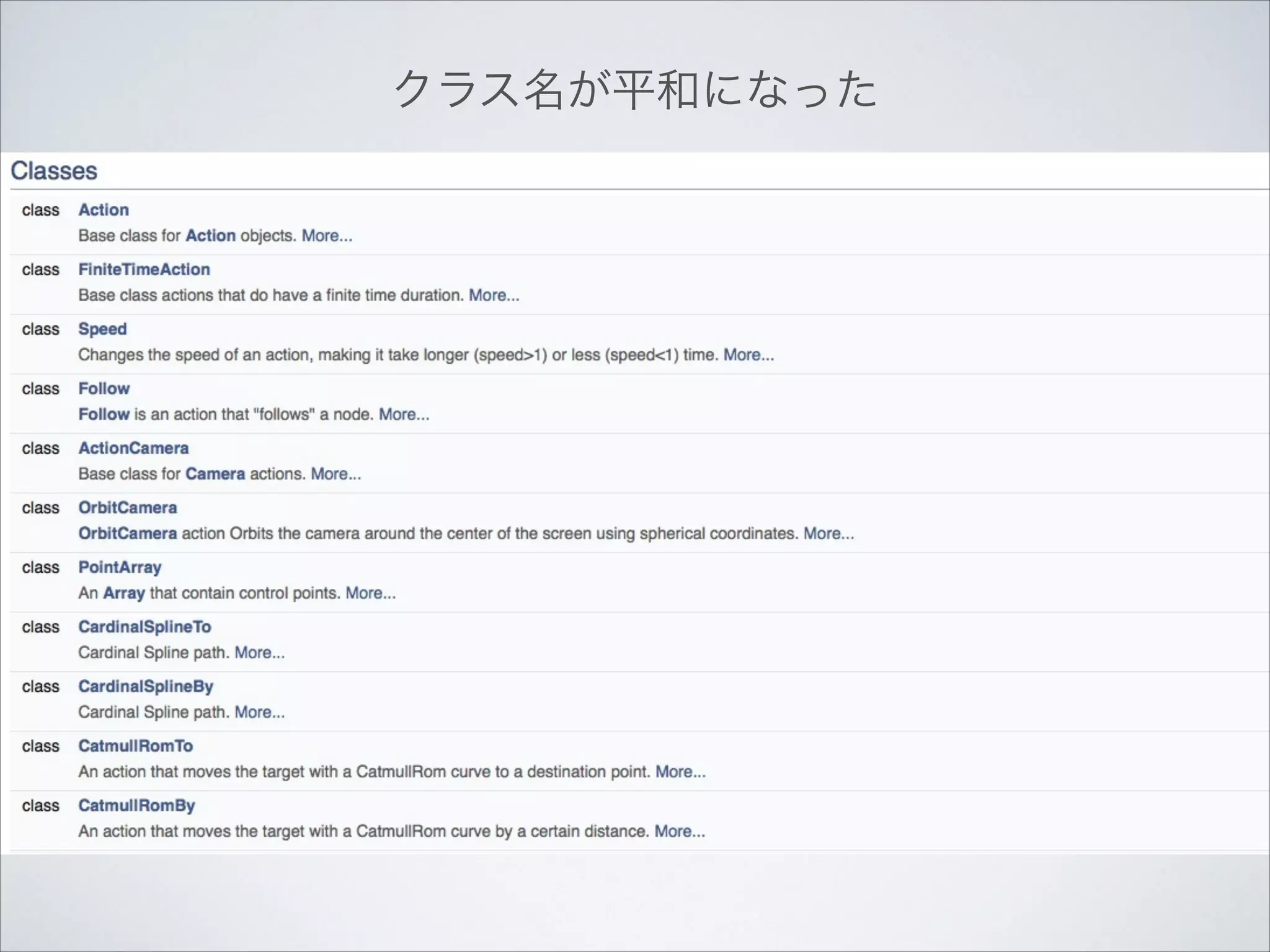Click More... after Action objects description
Screen dimensions: 1270x952
[327, 236]
